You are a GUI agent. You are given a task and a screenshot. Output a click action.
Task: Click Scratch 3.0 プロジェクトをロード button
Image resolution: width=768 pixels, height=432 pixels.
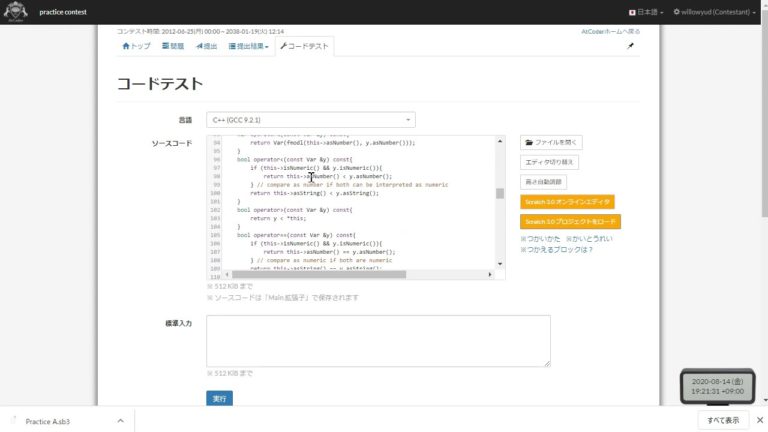coord(570,221)
